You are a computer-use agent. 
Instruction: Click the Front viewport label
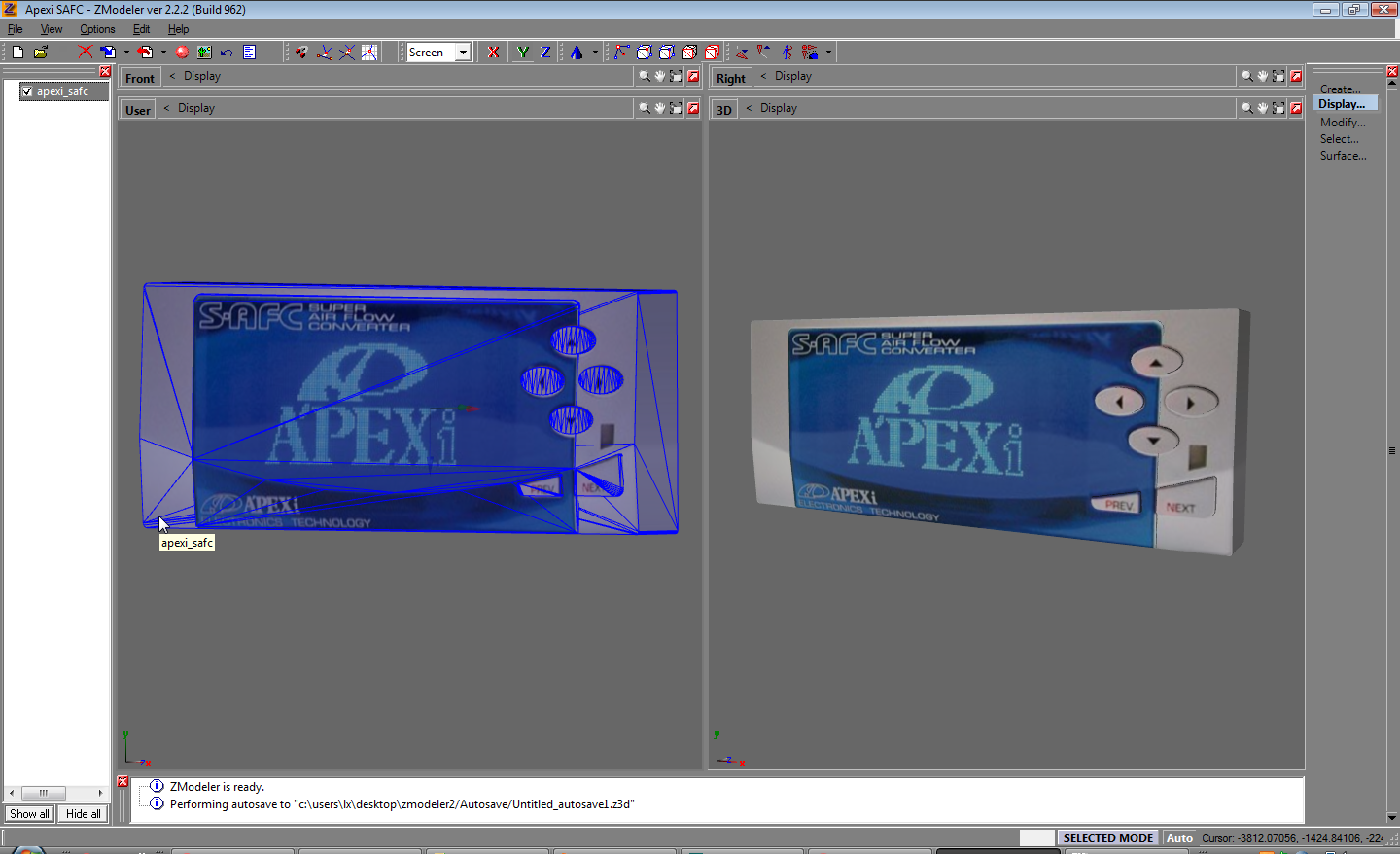coord(140,78)
